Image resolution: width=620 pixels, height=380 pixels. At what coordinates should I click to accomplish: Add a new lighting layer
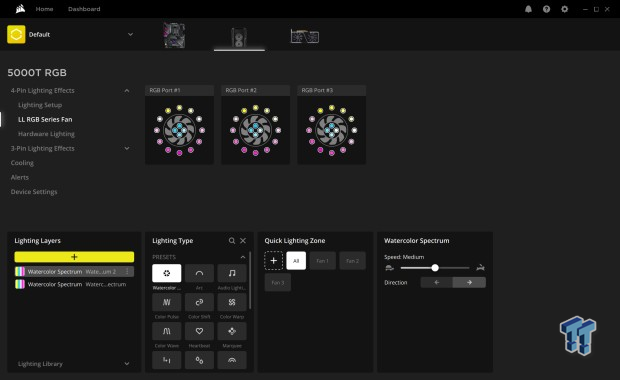pyautogui.click(x=74, y=257)
